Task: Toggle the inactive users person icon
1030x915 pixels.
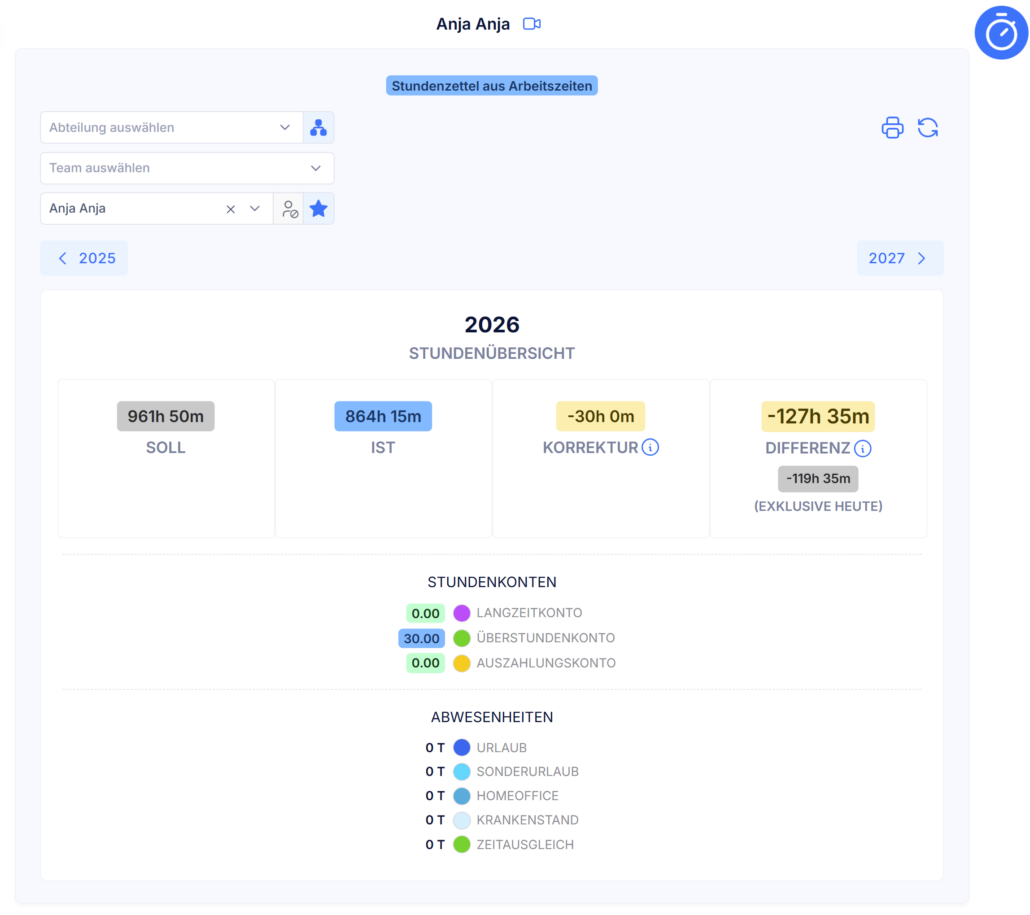Action: 289,209
